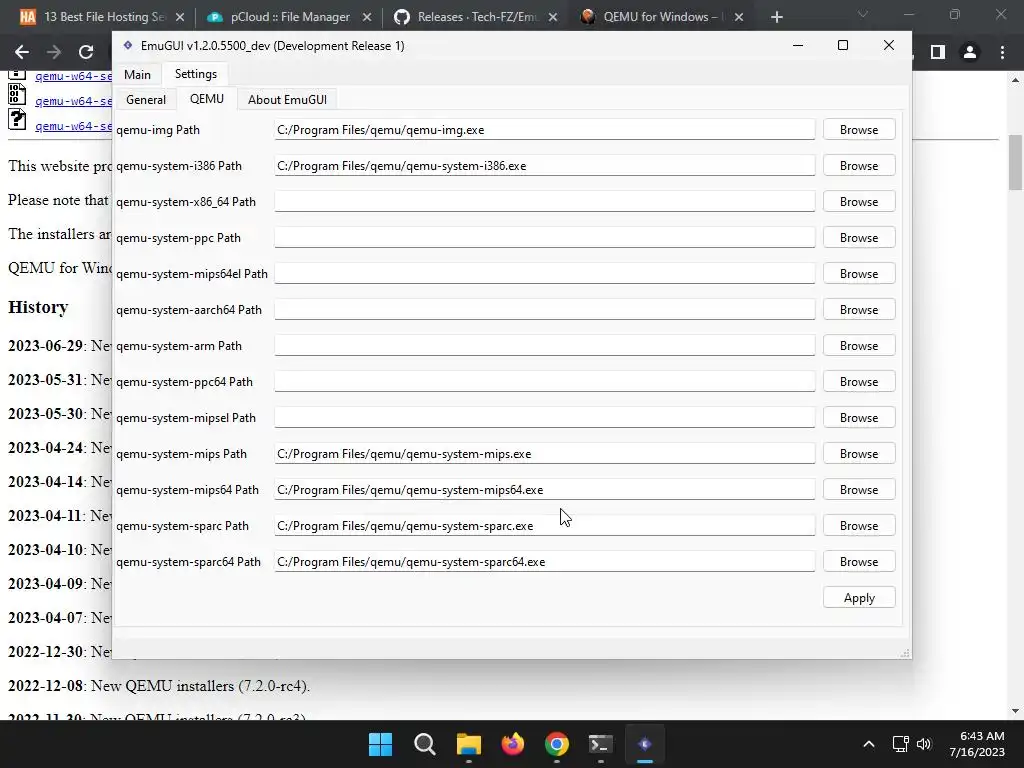Edit the qemu-img Path field

click(x=545, y=129)
